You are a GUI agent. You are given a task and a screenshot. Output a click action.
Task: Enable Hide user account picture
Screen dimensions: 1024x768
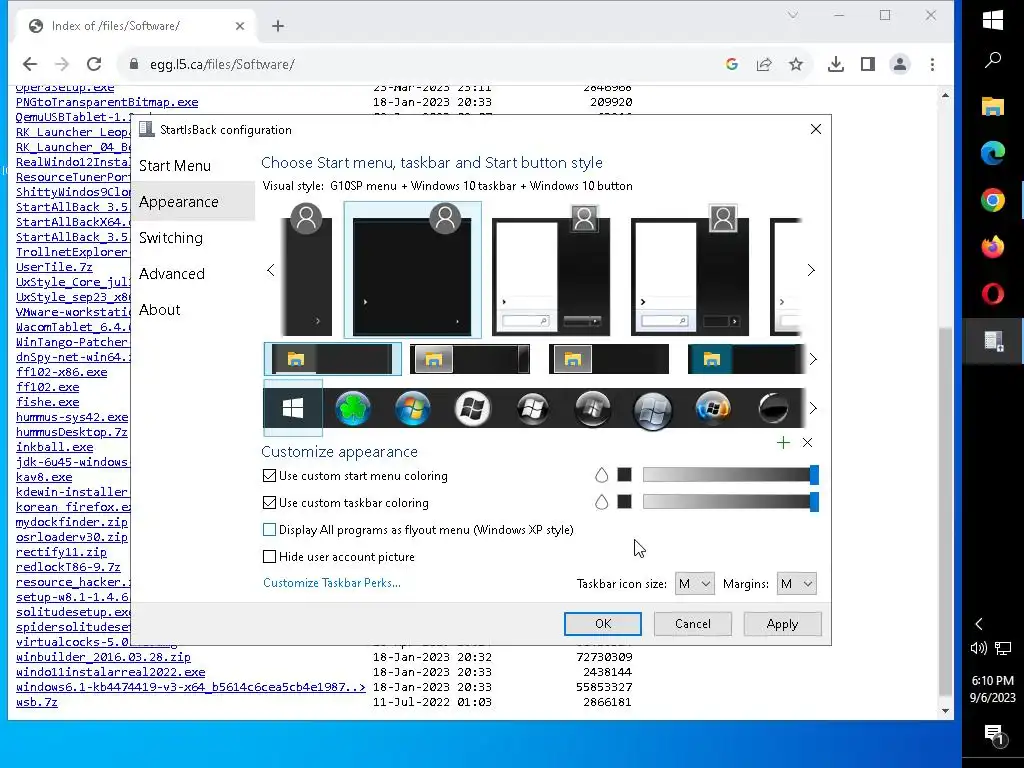pyautogui.click(x=269, y=556)
